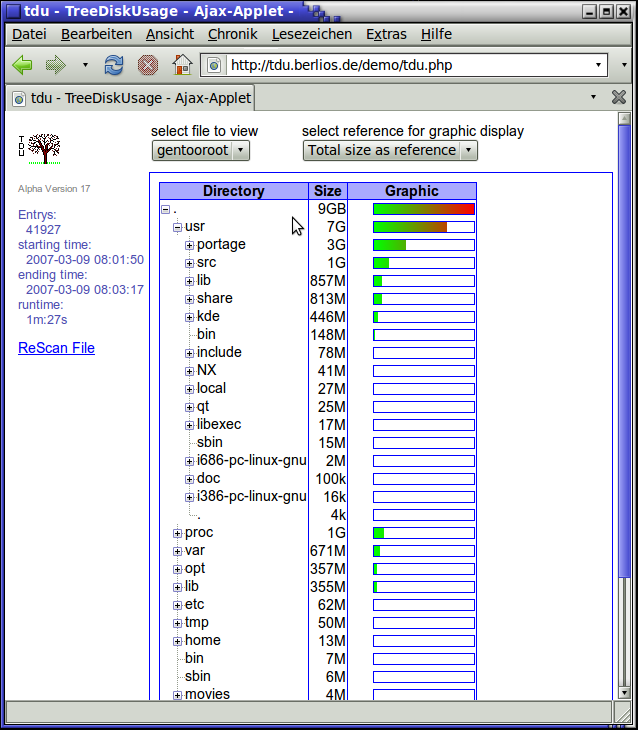Click the ReScan File link
638x730 pixels.
pyautogui.click(x=56, y=348)
